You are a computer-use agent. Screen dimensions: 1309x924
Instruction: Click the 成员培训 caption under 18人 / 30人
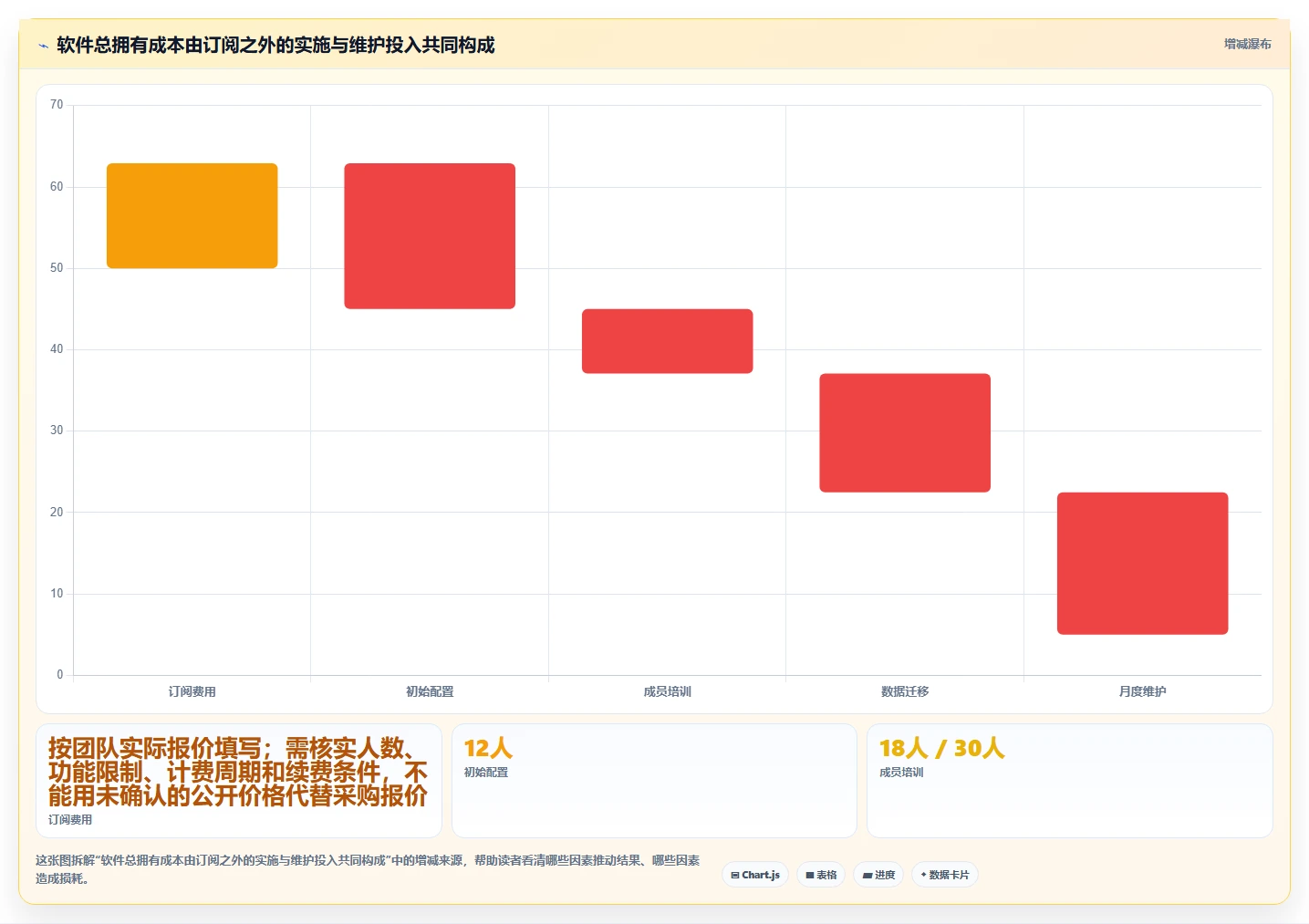pos(901,772)
